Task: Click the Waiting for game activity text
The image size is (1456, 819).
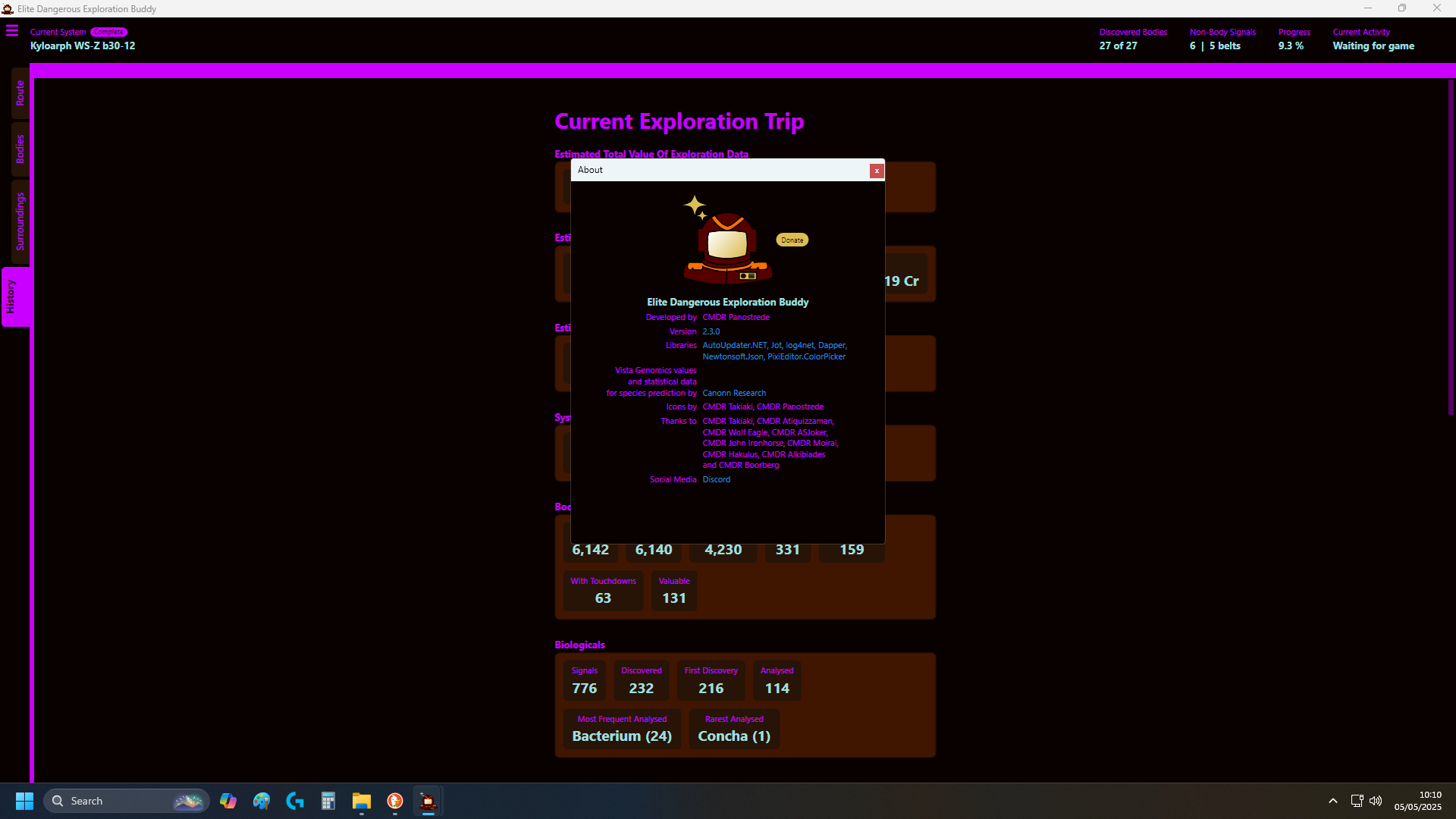Action: (1373, 45)
